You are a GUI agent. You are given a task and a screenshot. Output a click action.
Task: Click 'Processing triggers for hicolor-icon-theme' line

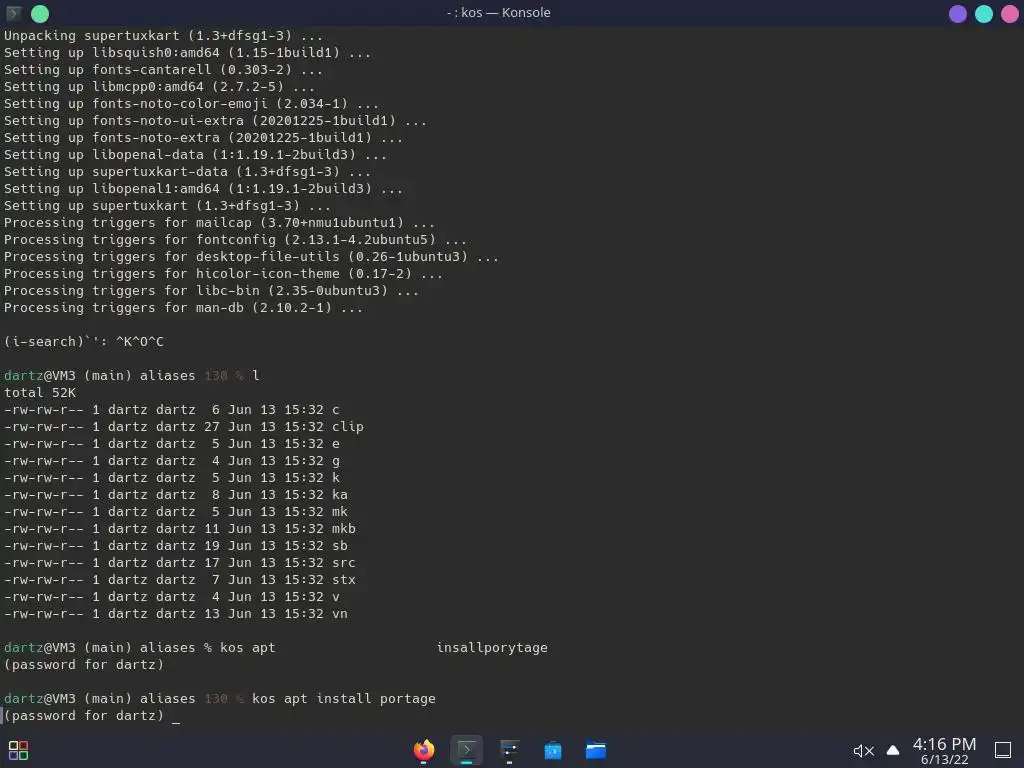coord(224,274)
